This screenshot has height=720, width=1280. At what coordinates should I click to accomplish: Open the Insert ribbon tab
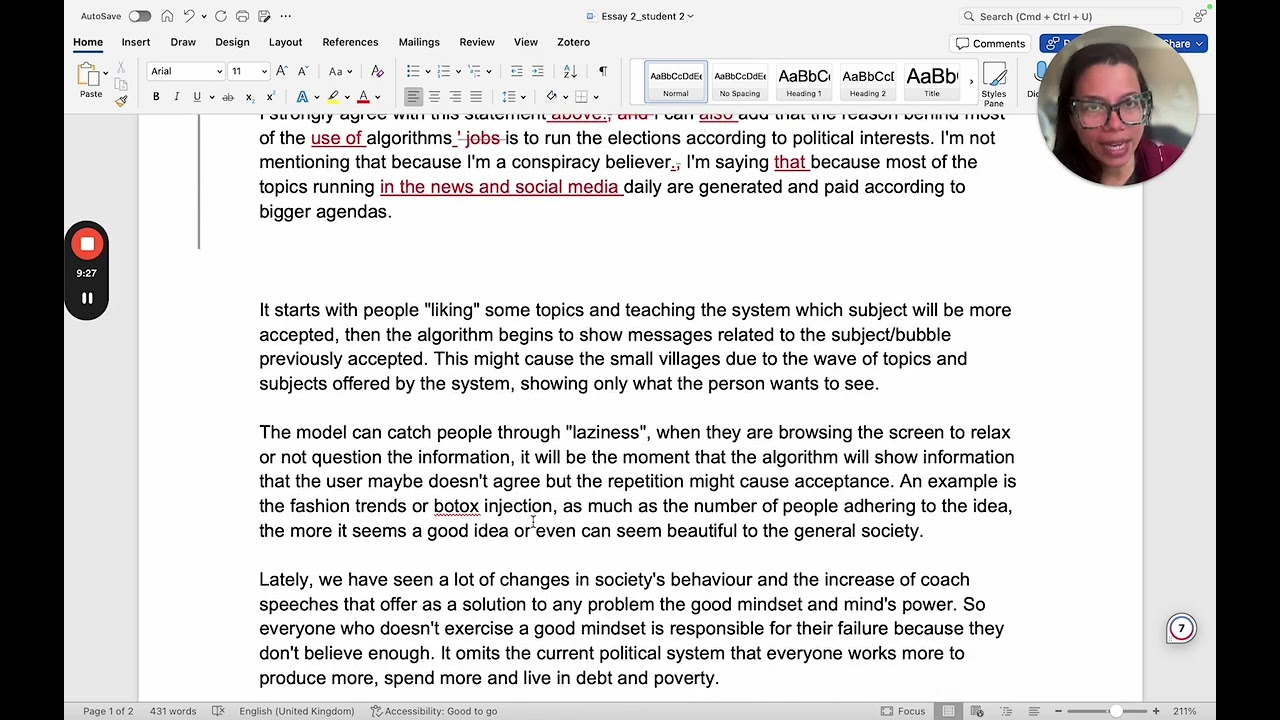pyautogui.click(x=136, y=42)
